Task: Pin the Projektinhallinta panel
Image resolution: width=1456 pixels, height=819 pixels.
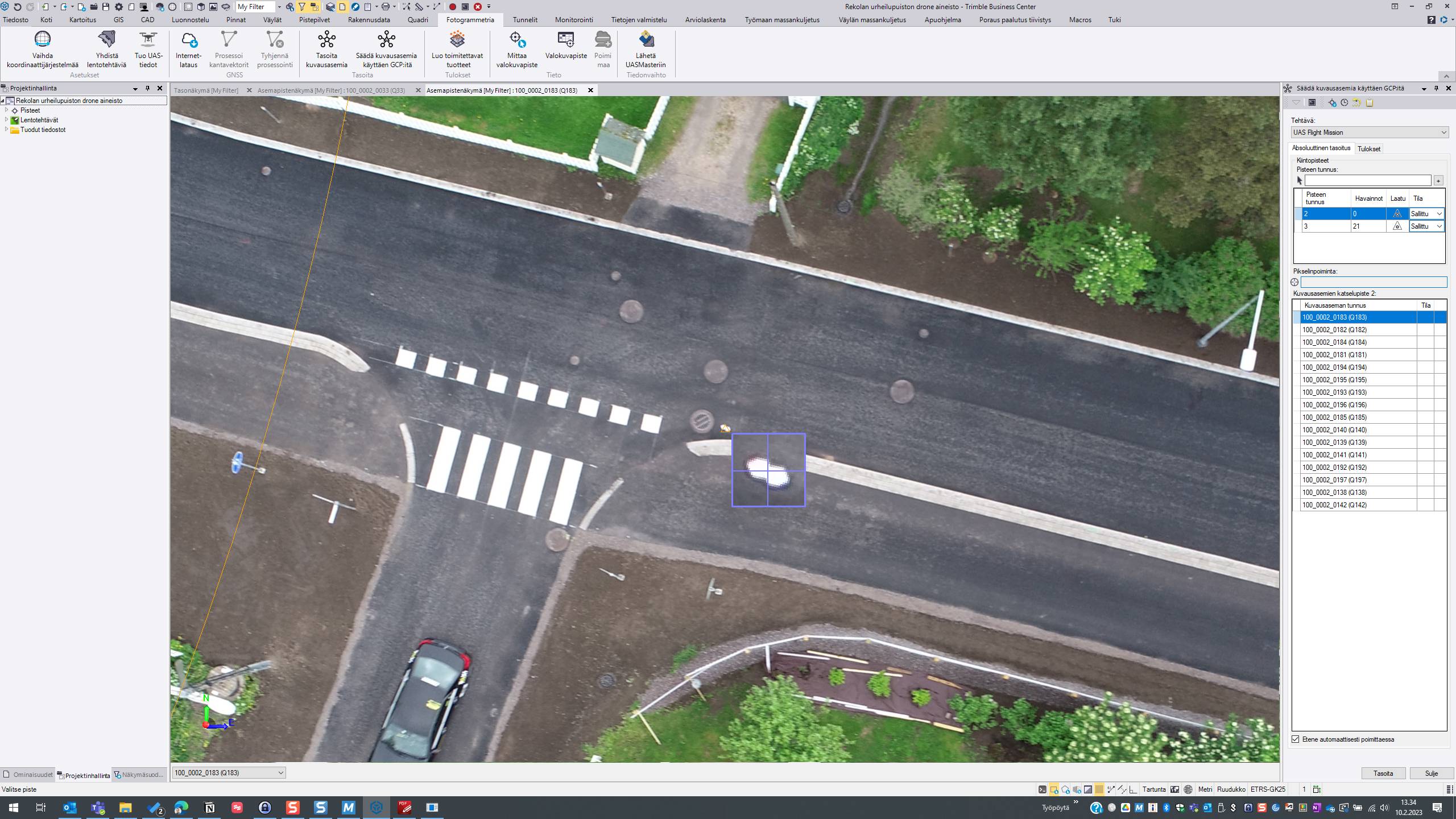Action: pos(147,88)
